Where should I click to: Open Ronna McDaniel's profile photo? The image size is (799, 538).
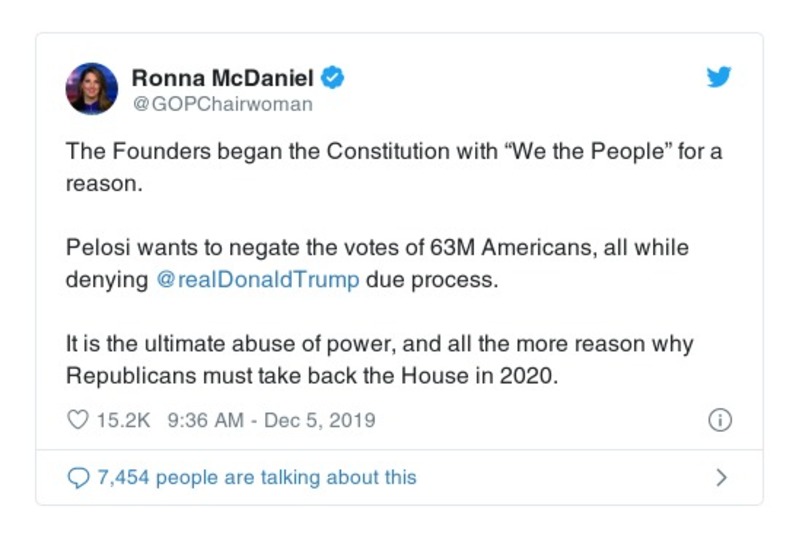point(92,88)
